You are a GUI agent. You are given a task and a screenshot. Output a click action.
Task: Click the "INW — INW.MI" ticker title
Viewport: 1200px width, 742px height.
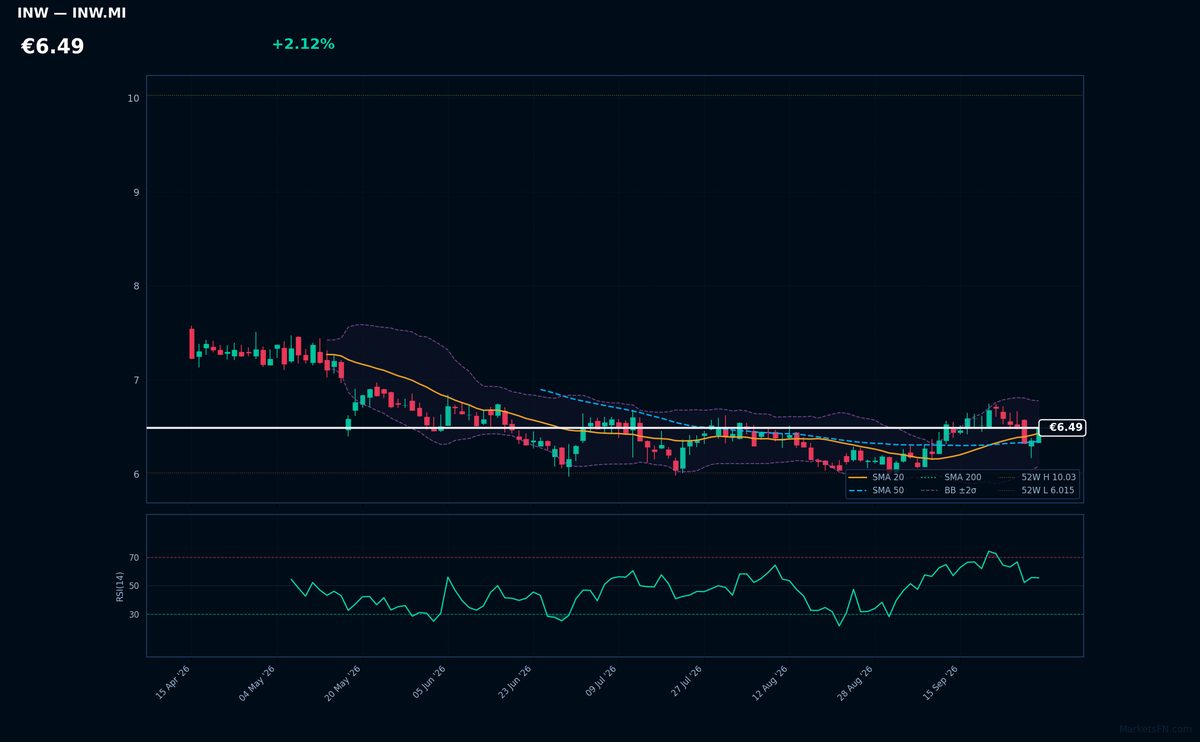pyautogui.click(x=72, y=14)
